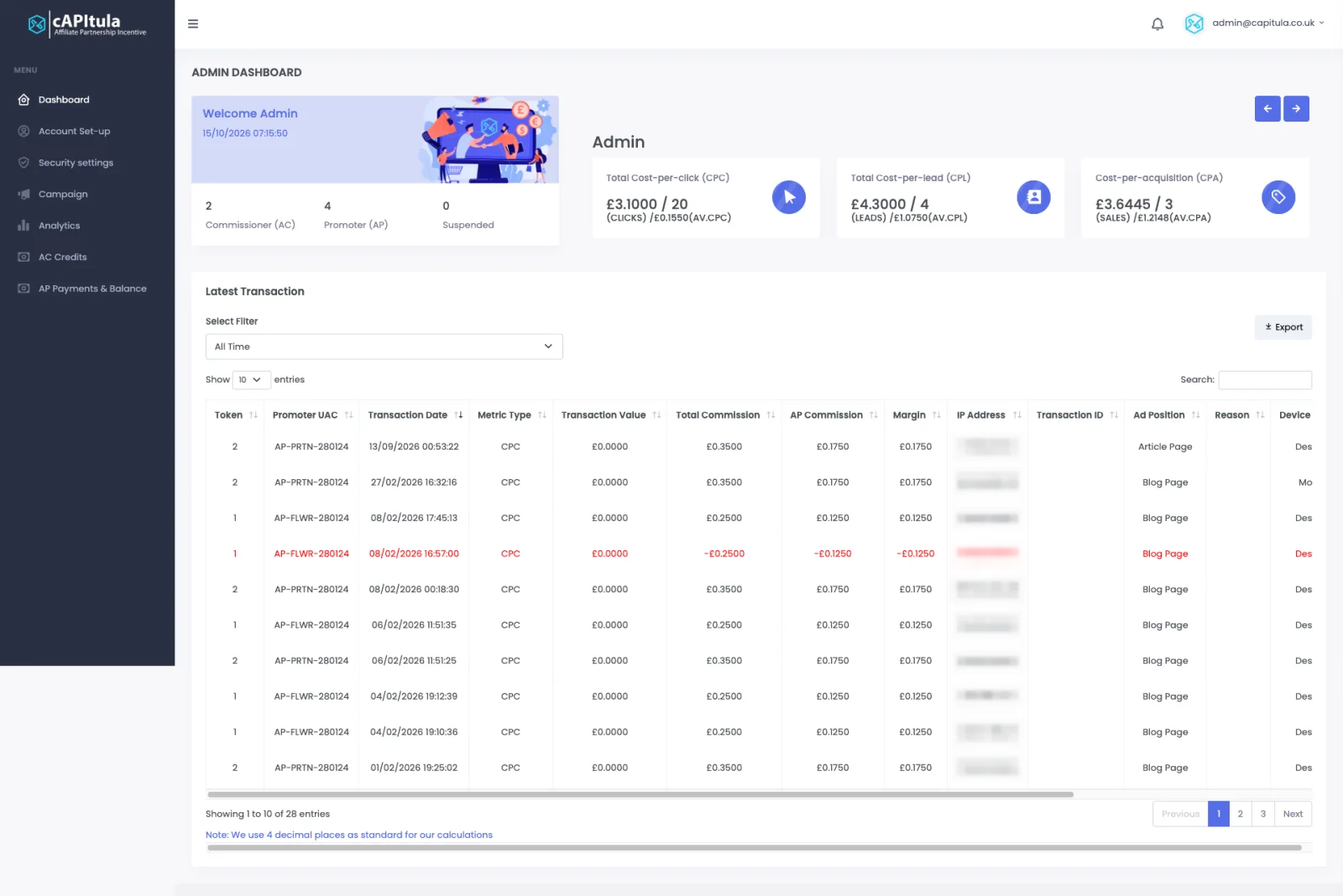The height and width of the screenshot is (896, 1343).
Task: Click the Search input field
Action: (1265, 380)
